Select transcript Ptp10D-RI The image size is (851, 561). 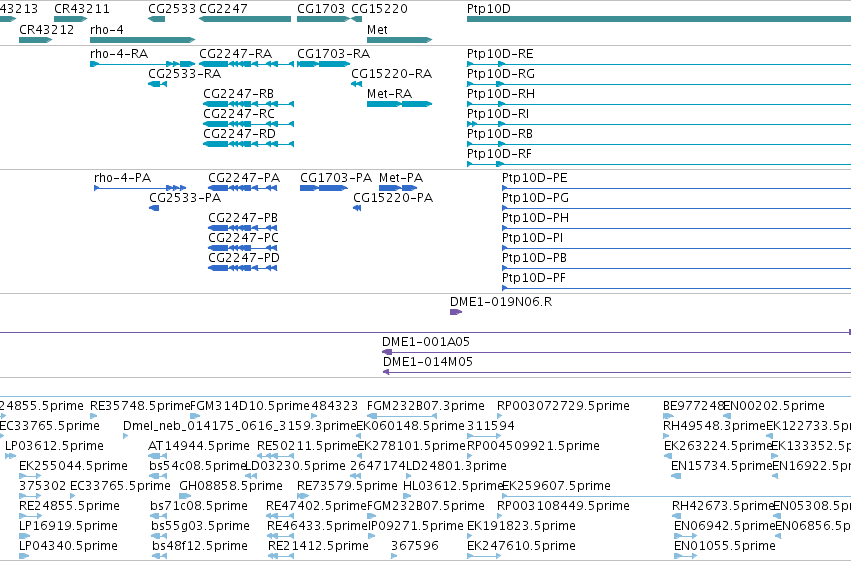pos(498,113)
